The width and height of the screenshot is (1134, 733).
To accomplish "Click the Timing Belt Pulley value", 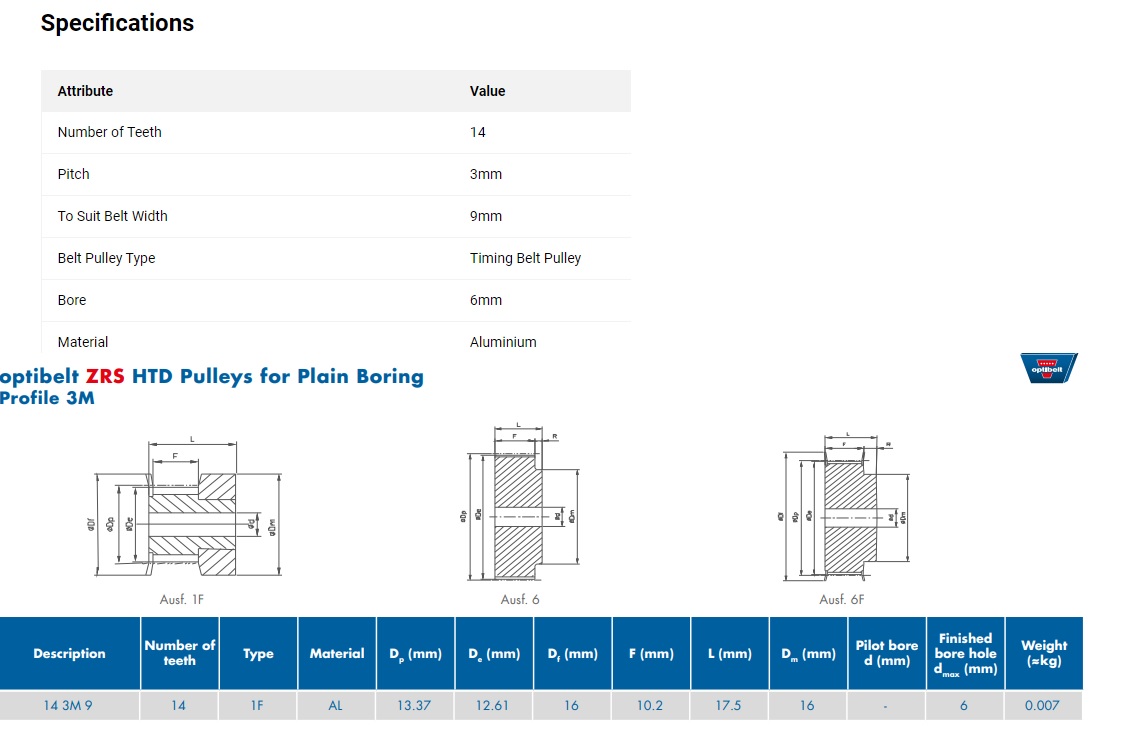I will pos(526,258).
